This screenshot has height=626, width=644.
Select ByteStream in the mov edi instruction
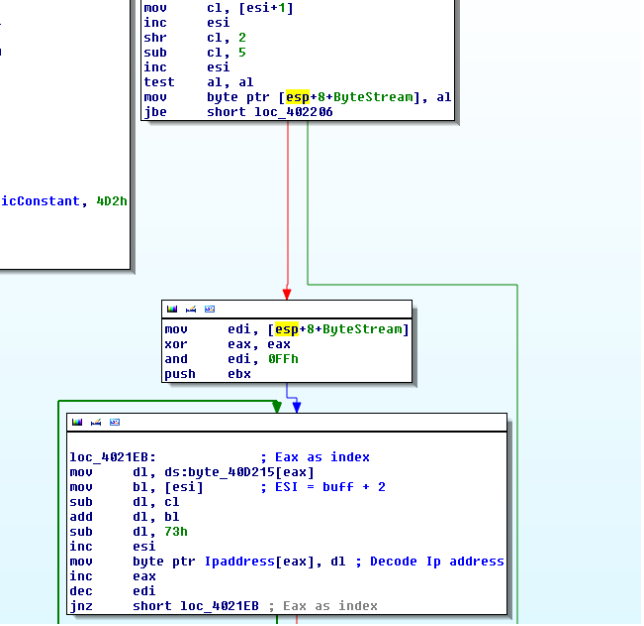(364, 329)
